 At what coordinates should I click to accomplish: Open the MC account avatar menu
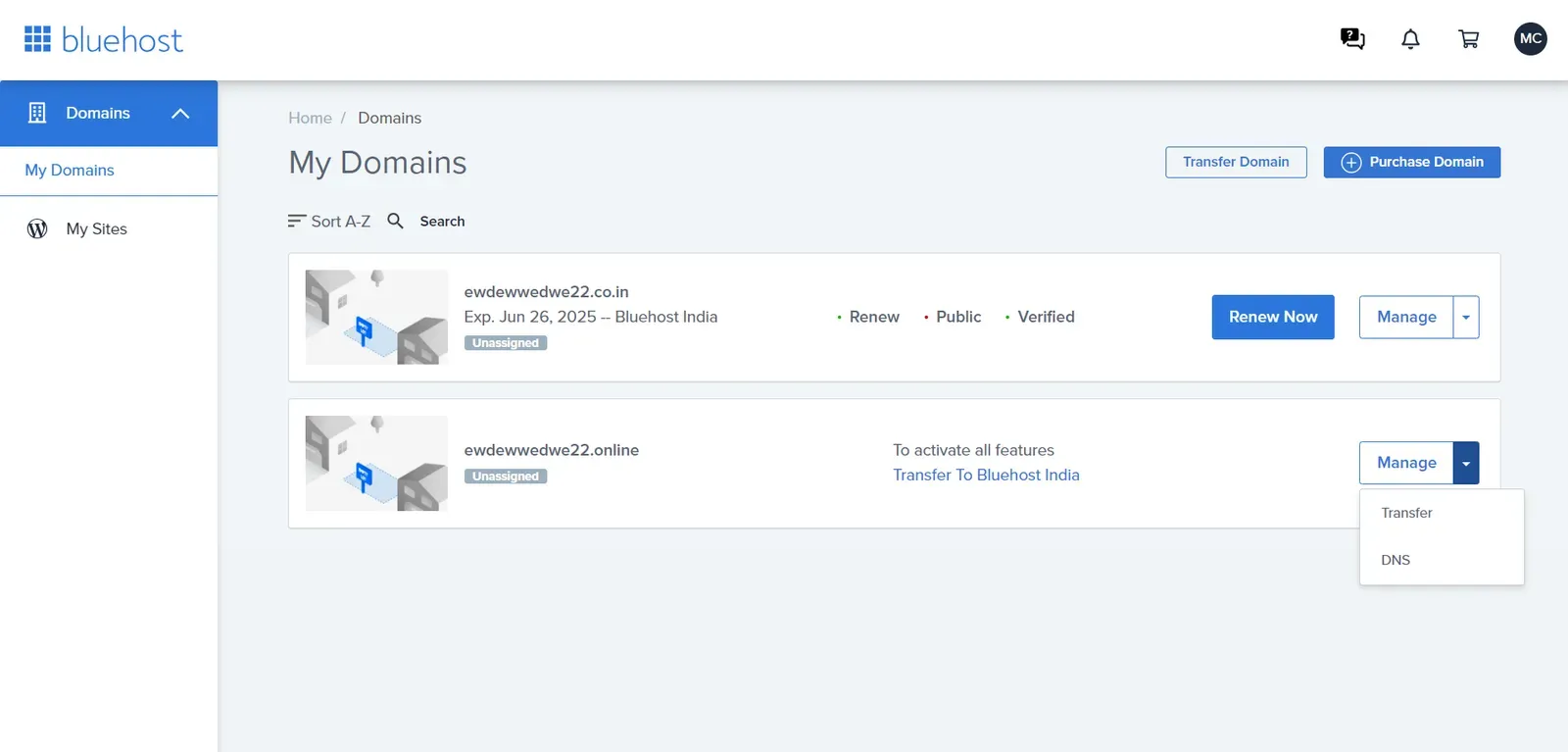click(1531, 39)
